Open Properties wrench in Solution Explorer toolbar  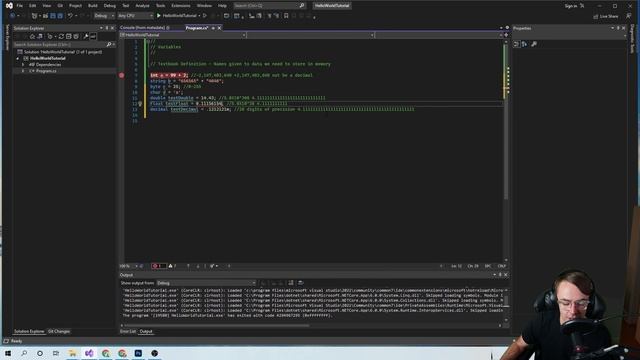(x=86, y=36)
